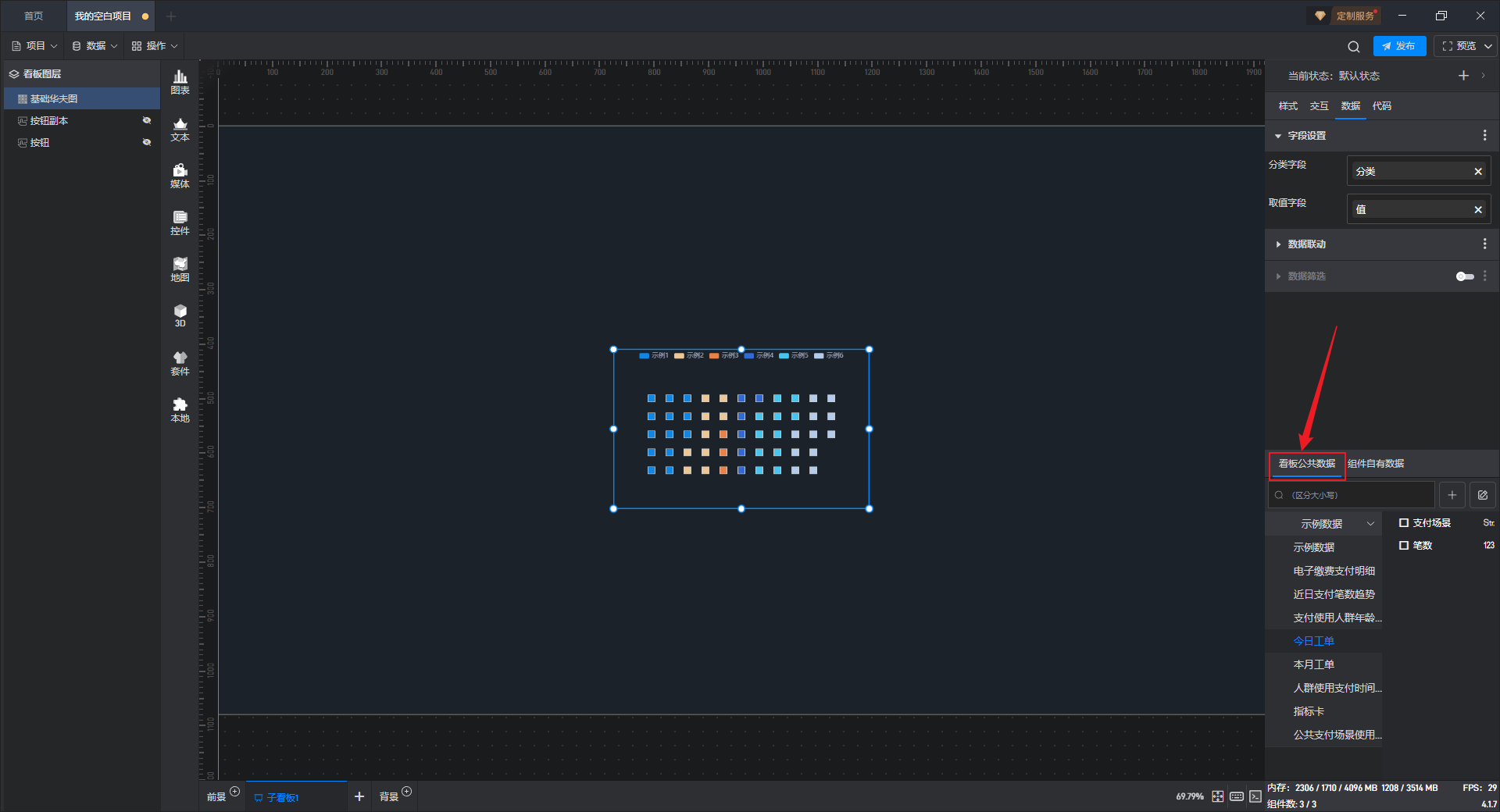
Task: Switch to the 样式 tab
Action: (x=1287, y=106)
